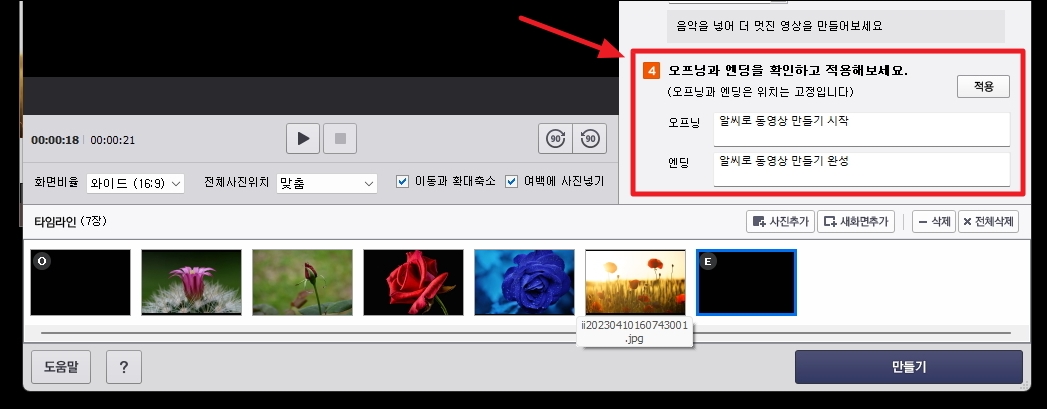
Task: Open 도움말 help
Action: click(x=61, y=367)
